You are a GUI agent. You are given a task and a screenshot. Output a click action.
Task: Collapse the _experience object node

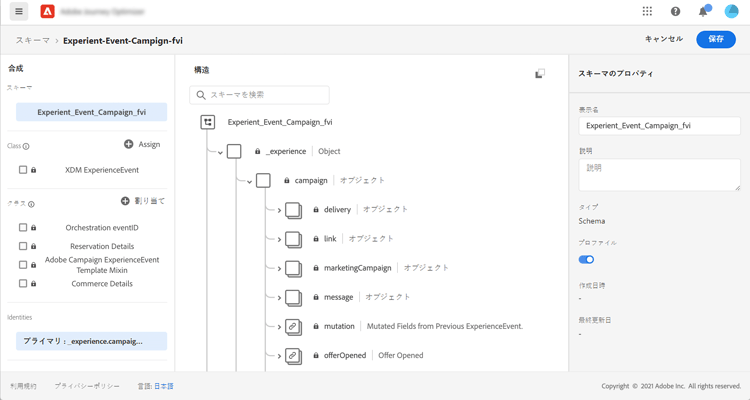tap(221, 152)
